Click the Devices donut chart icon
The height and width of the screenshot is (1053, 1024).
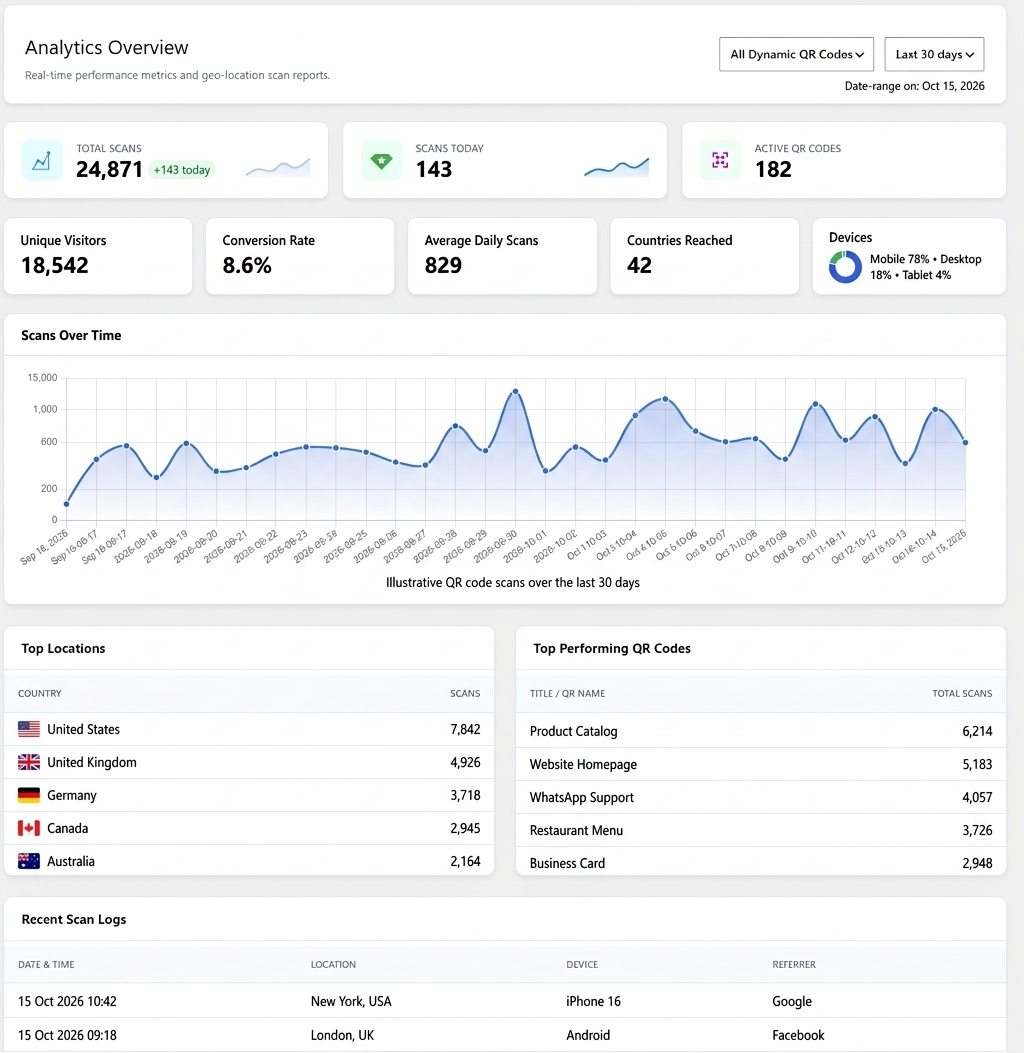click(845, 267)
